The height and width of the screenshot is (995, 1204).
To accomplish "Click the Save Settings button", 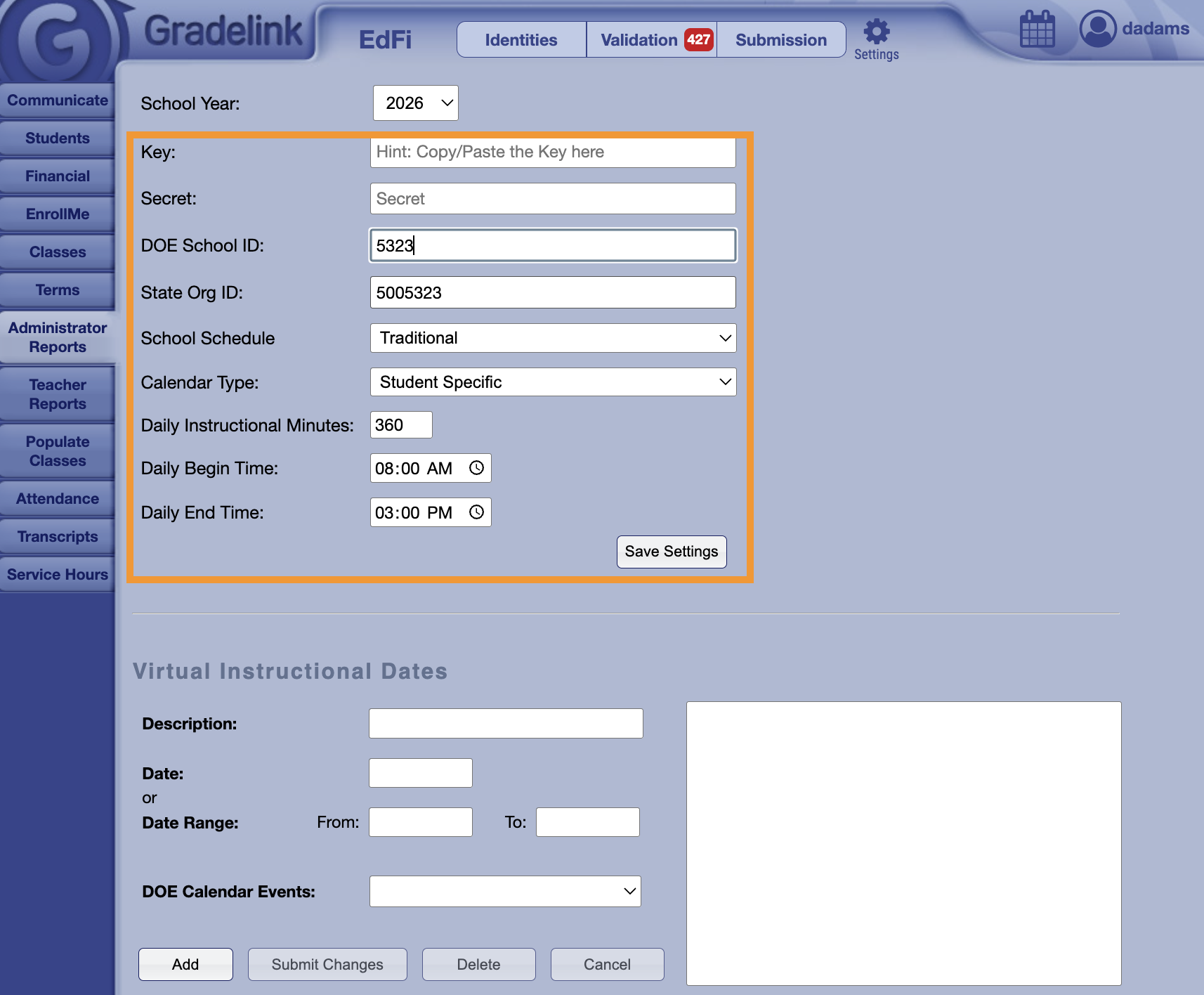I will click(671, 552).
